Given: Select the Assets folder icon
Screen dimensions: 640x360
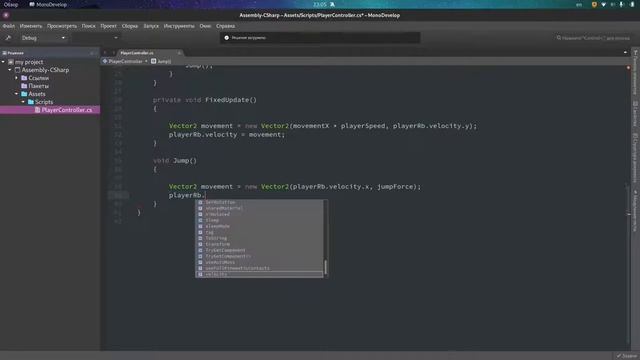Looking at the screenshot, I should [24, 94].
